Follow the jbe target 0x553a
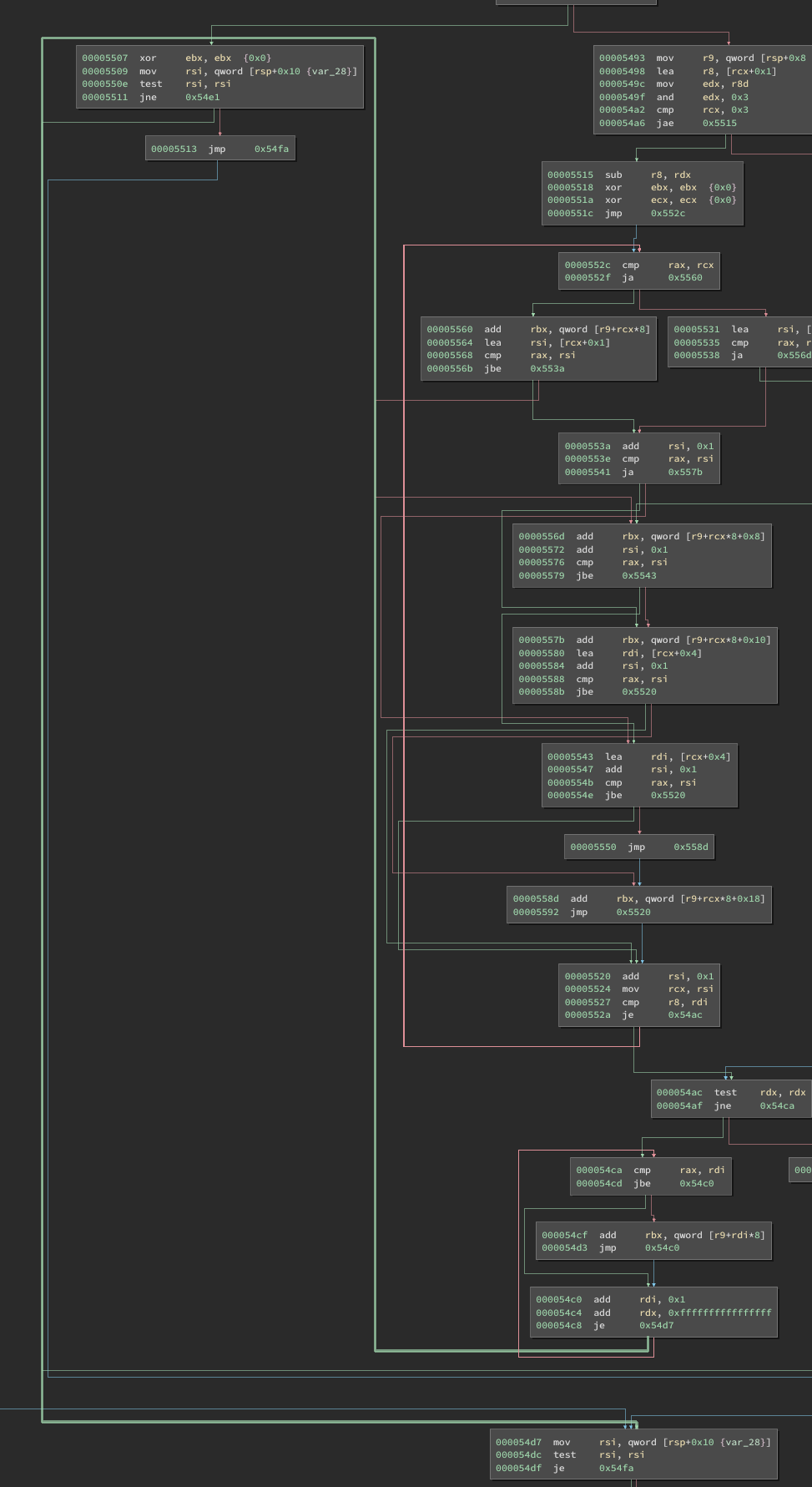 tap(547, 368)
